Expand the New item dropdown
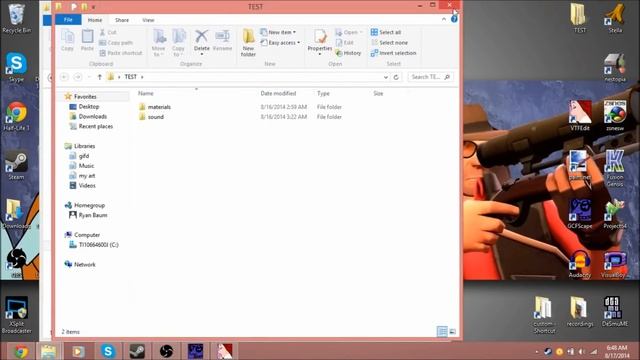Screen dimensions: 640x360 (x=278, y=32)
